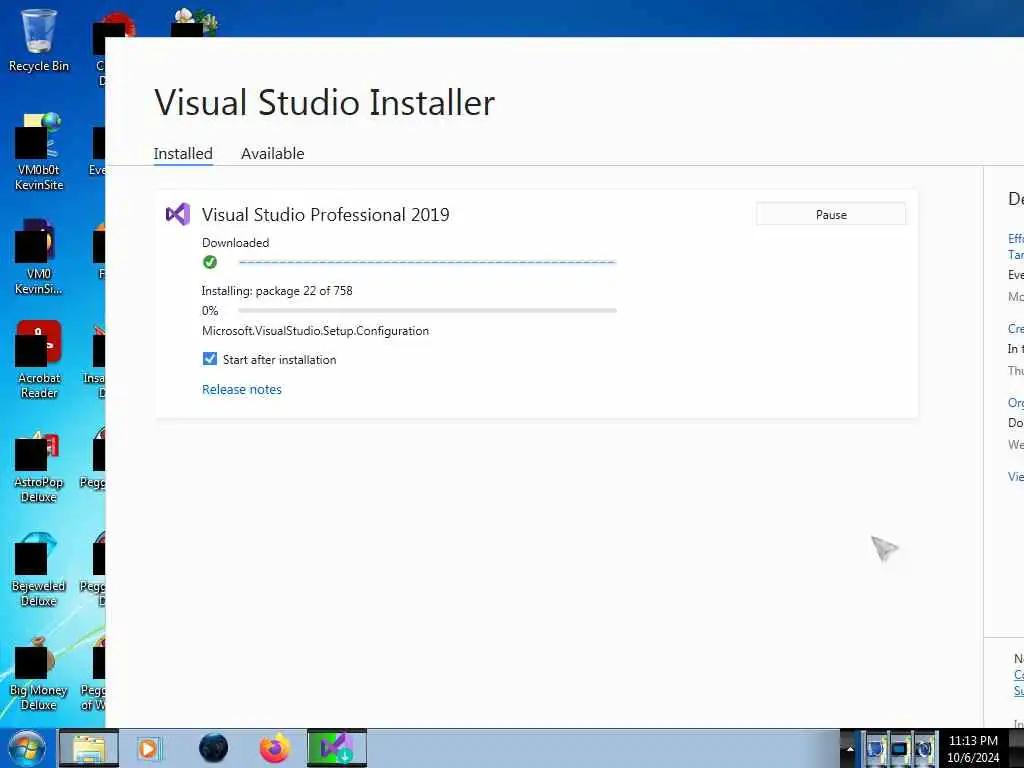Select the Bejeweled Deluxe desktop icon
The height and width of the screenshot is (768, 1024).
pyautogui.click(x=39, y=569)
